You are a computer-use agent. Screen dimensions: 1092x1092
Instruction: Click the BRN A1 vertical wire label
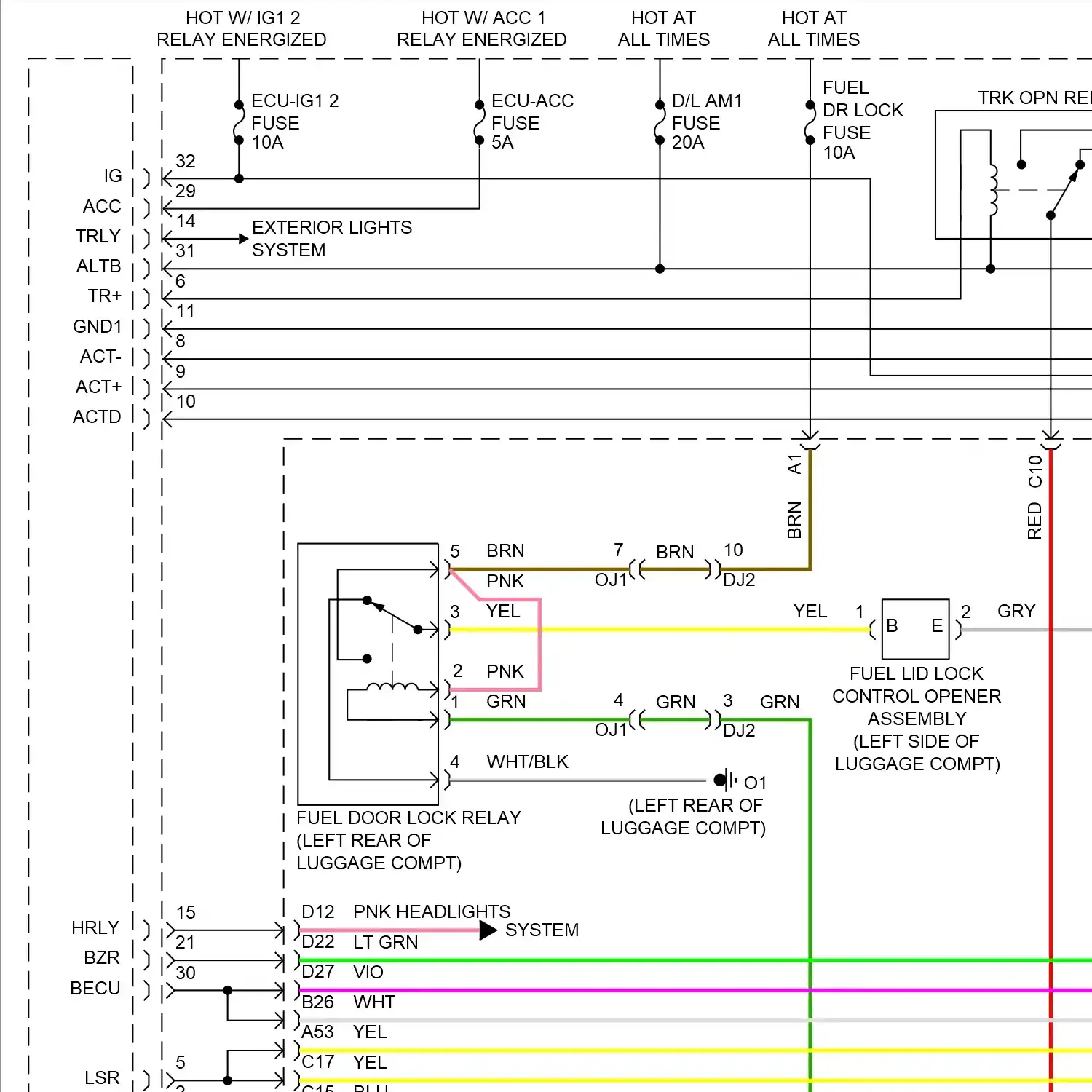(x=794, y=496)
